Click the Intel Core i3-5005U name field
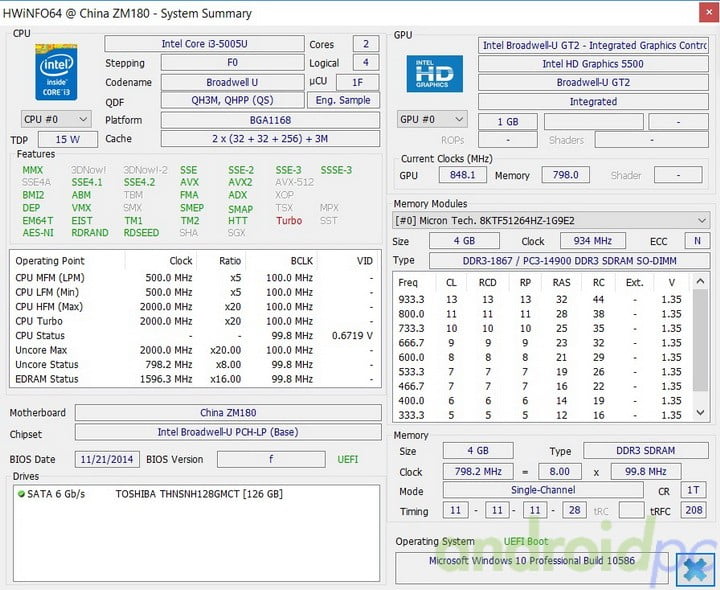This screenshot has width=720, height=590. click(204, 44)
